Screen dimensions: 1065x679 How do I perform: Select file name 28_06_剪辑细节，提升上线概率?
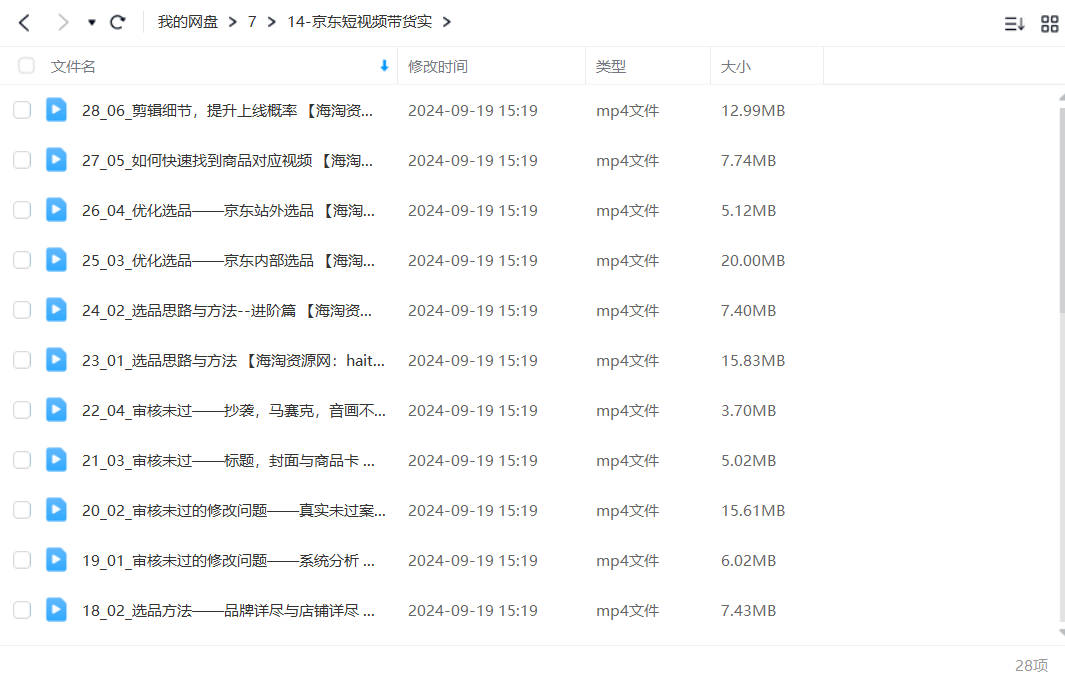(228, 111)
